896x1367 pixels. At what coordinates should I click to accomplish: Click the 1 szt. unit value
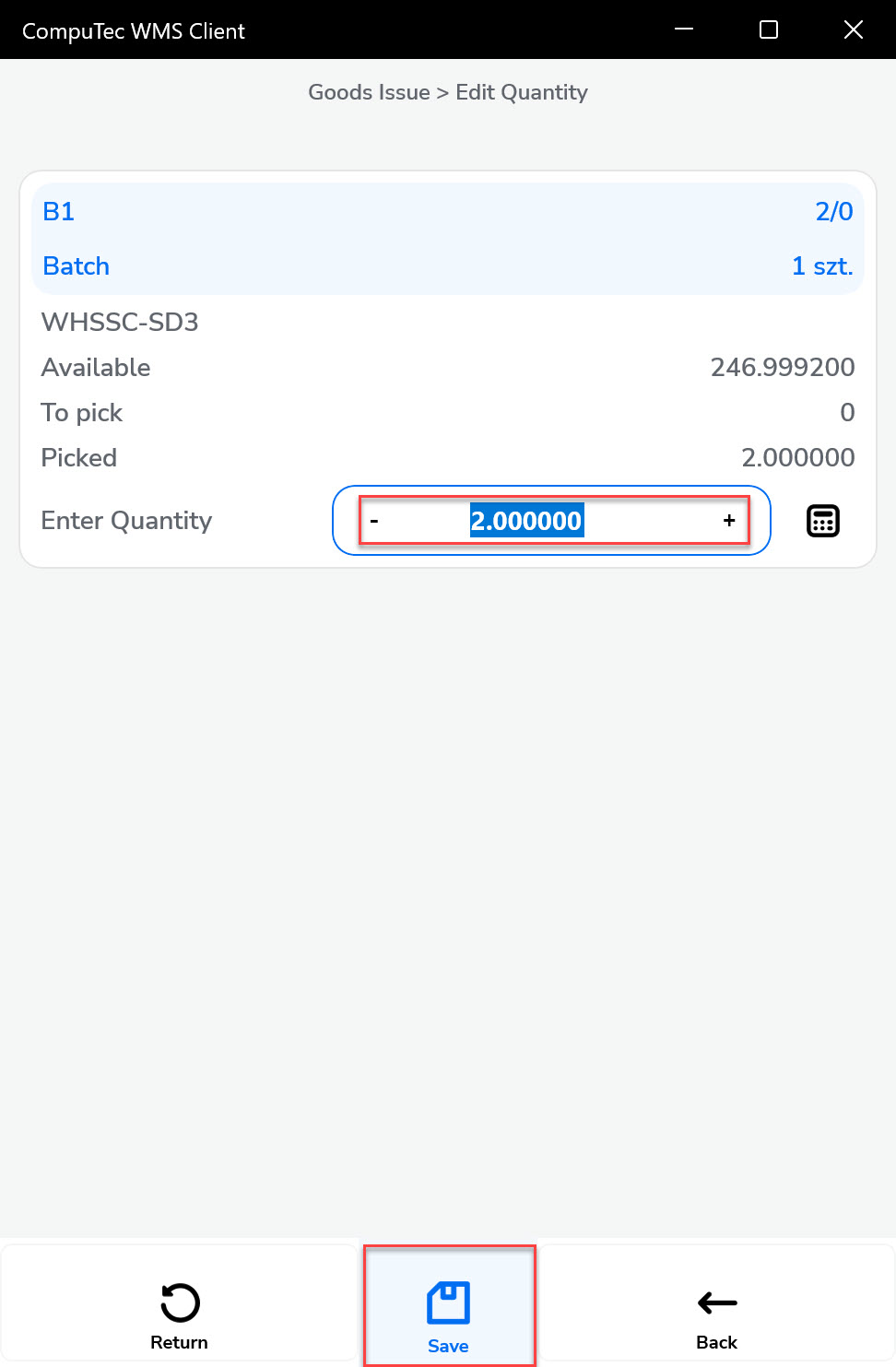click(822, 266)
